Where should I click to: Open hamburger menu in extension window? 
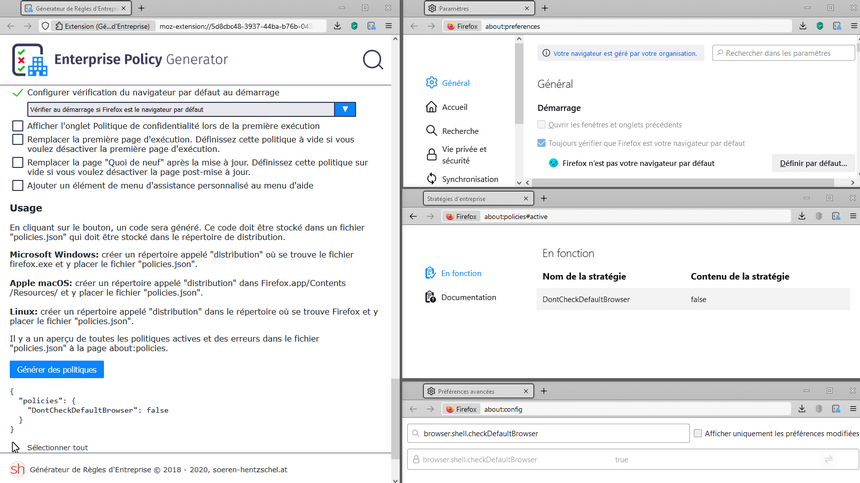[388, 26]
